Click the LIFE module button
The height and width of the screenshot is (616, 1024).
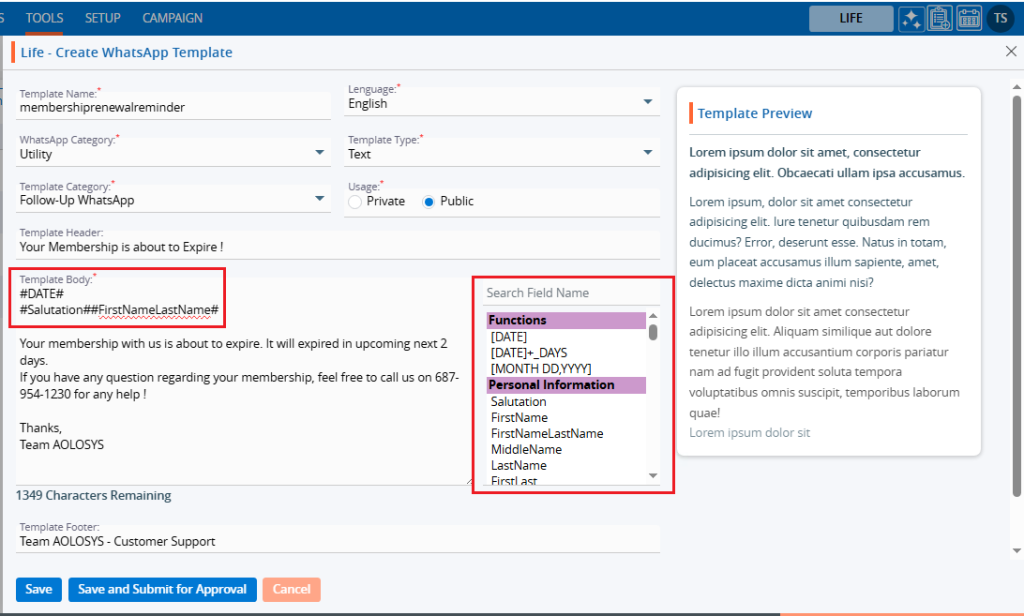click(850, 18)
